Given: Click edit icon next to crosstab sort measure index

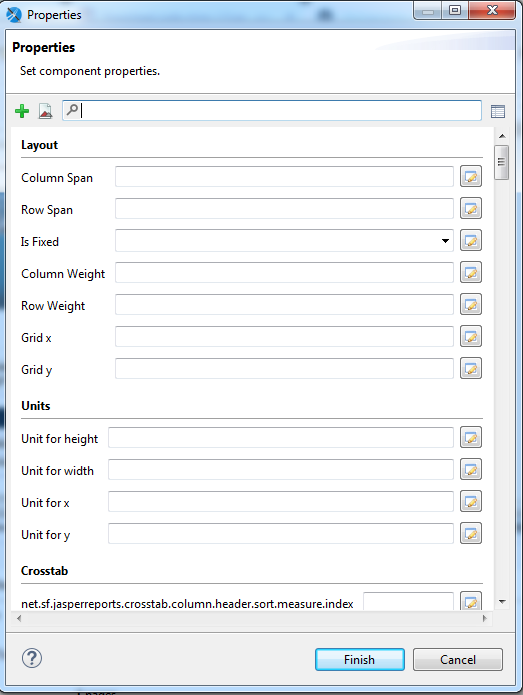Looking at the screenshot, I should (x=471, y=601).
